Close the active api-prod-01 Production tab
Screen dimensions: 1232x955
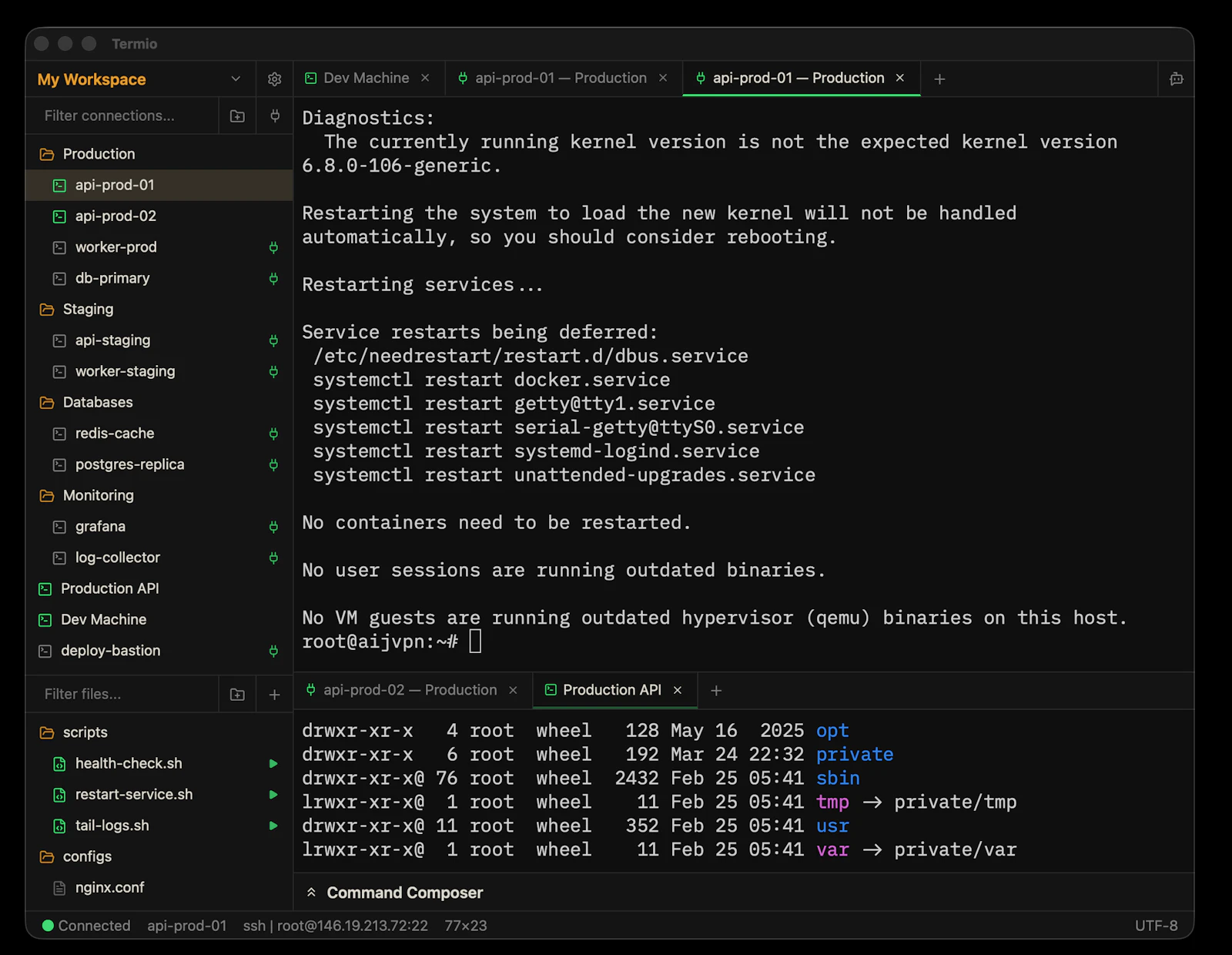[x=900, y=79]
